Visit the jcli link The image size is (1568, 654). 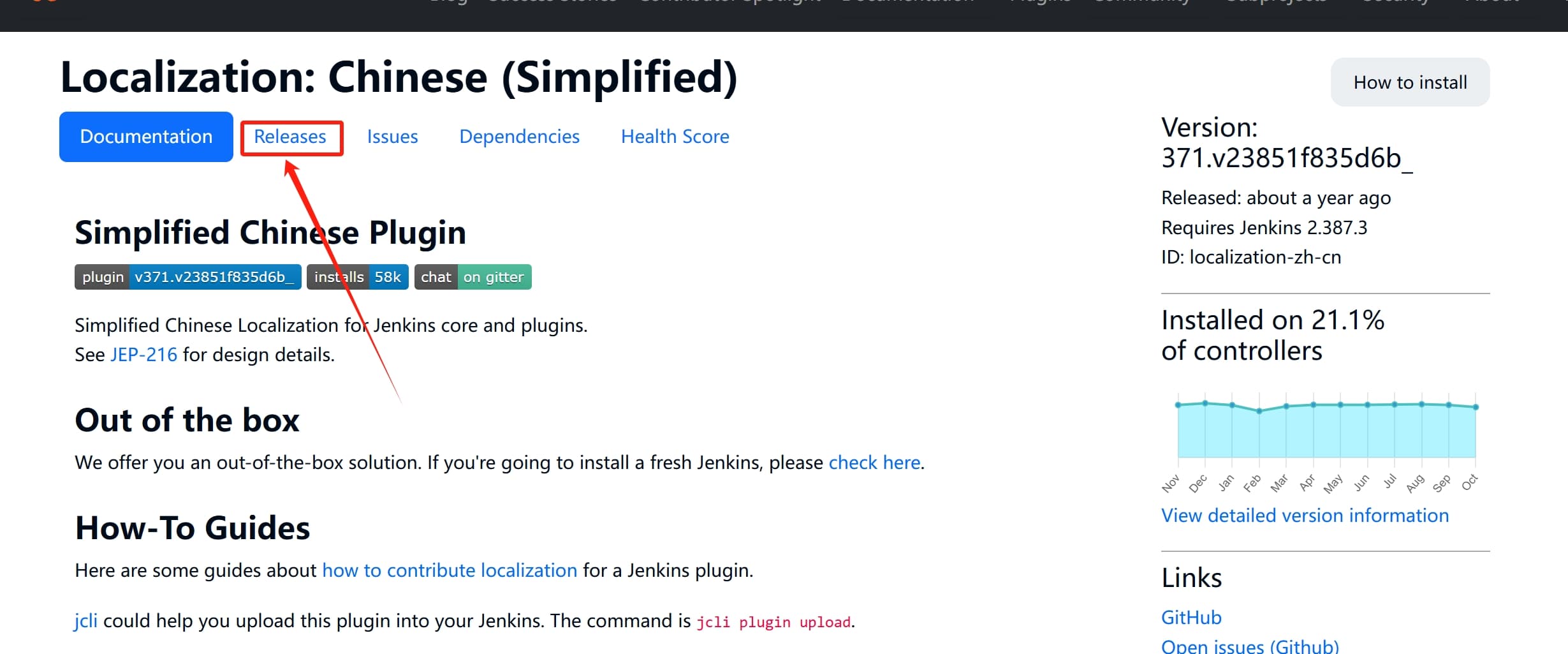click(85, 621)
